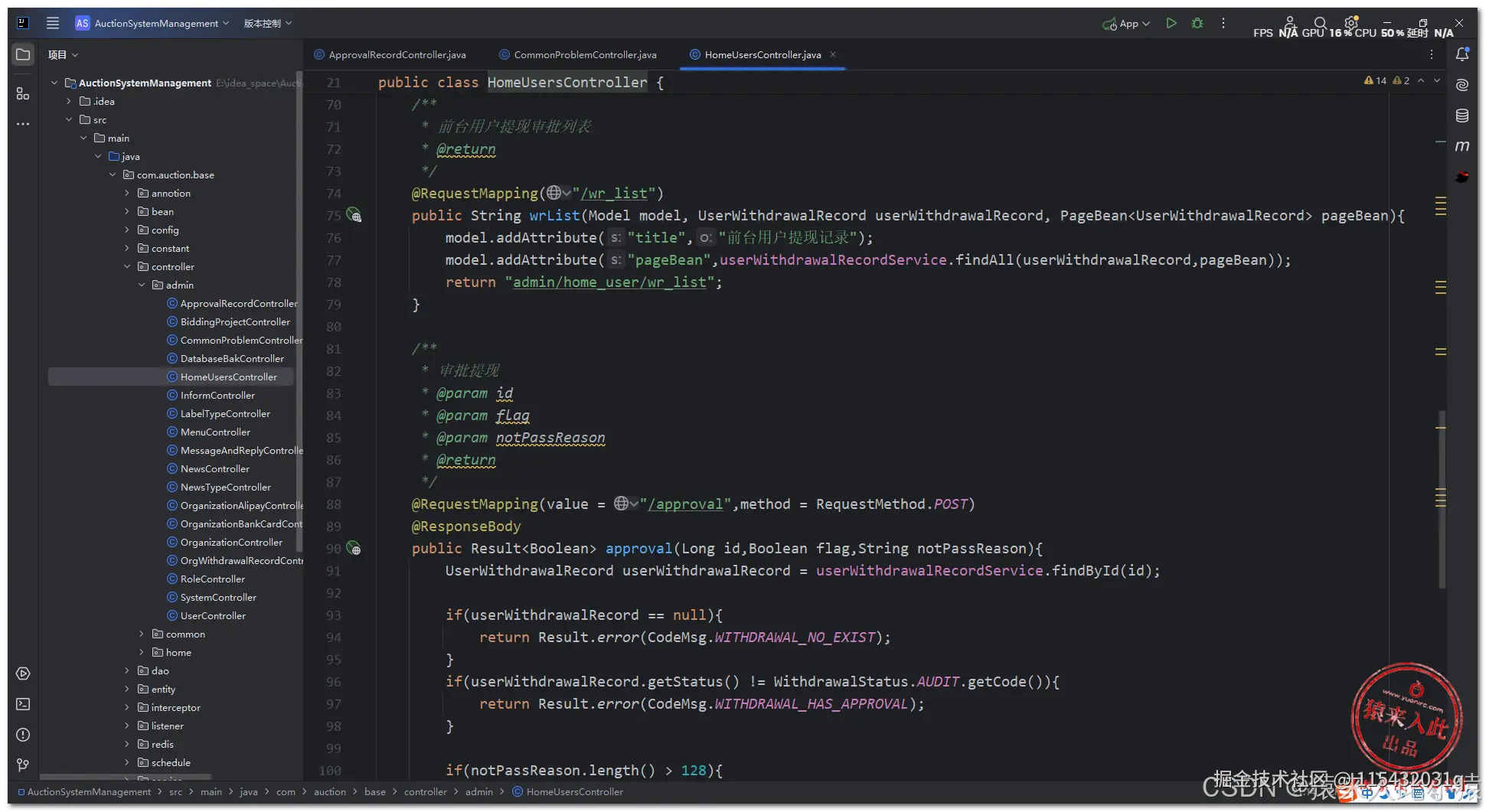1486x812 pixels.
Task: Show more tool windows
Action: click(23, 123)
